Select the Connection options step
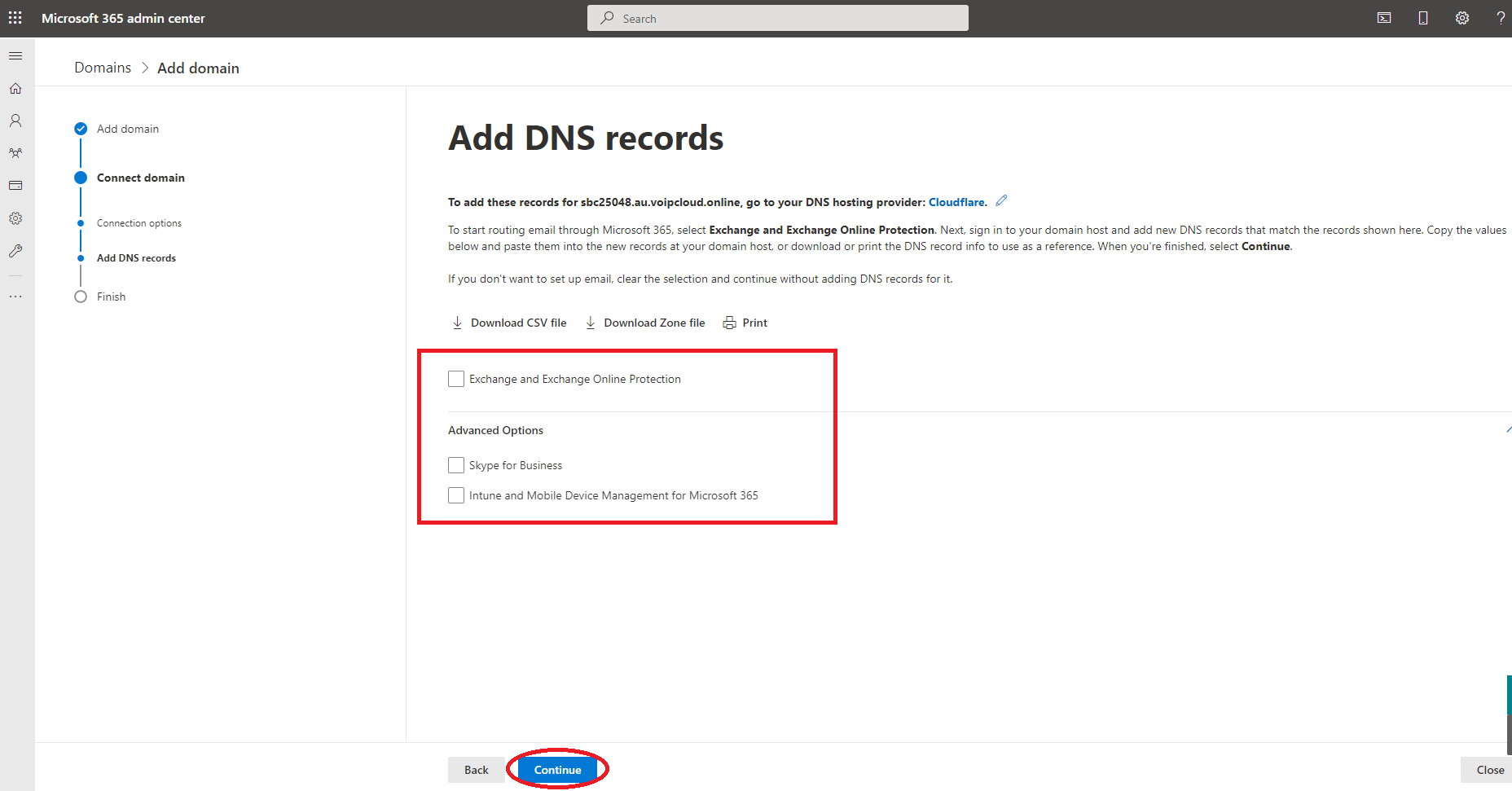 click(139, 223)
